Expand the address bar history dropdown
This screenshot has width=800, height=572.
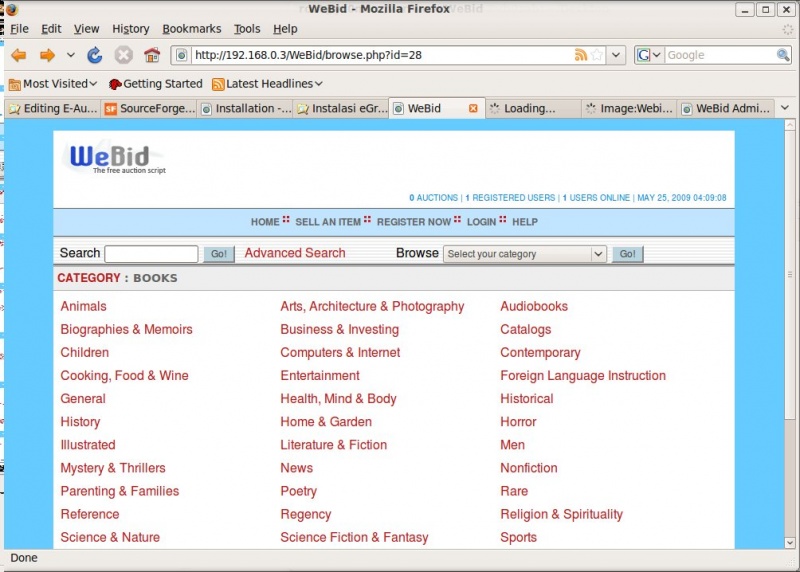617,55
